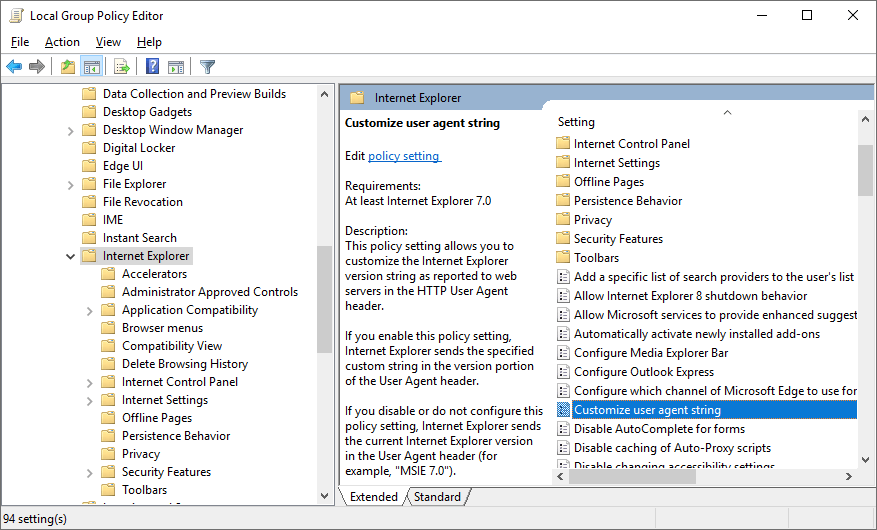877x530 pixels.
Task: Expand the Application Compatibility tree node
Action: (90, 310)
